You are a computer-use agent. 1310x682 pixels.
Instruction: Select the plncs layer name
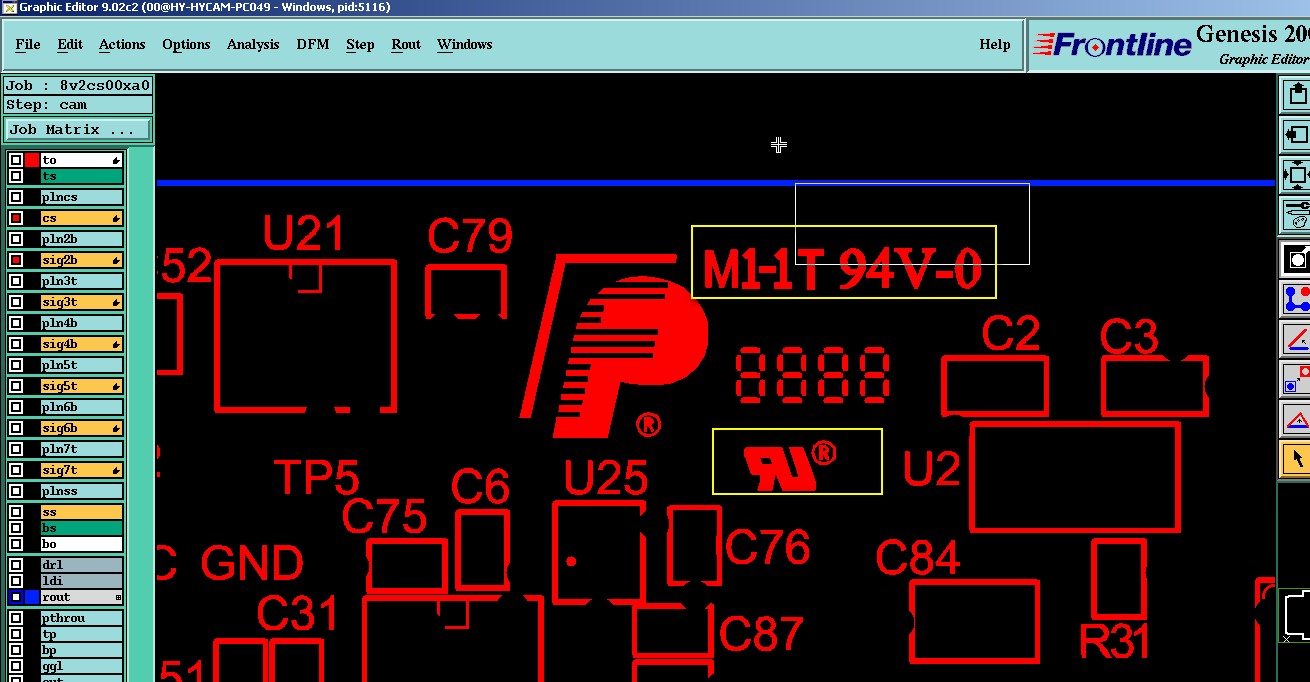tap(81, 197)
